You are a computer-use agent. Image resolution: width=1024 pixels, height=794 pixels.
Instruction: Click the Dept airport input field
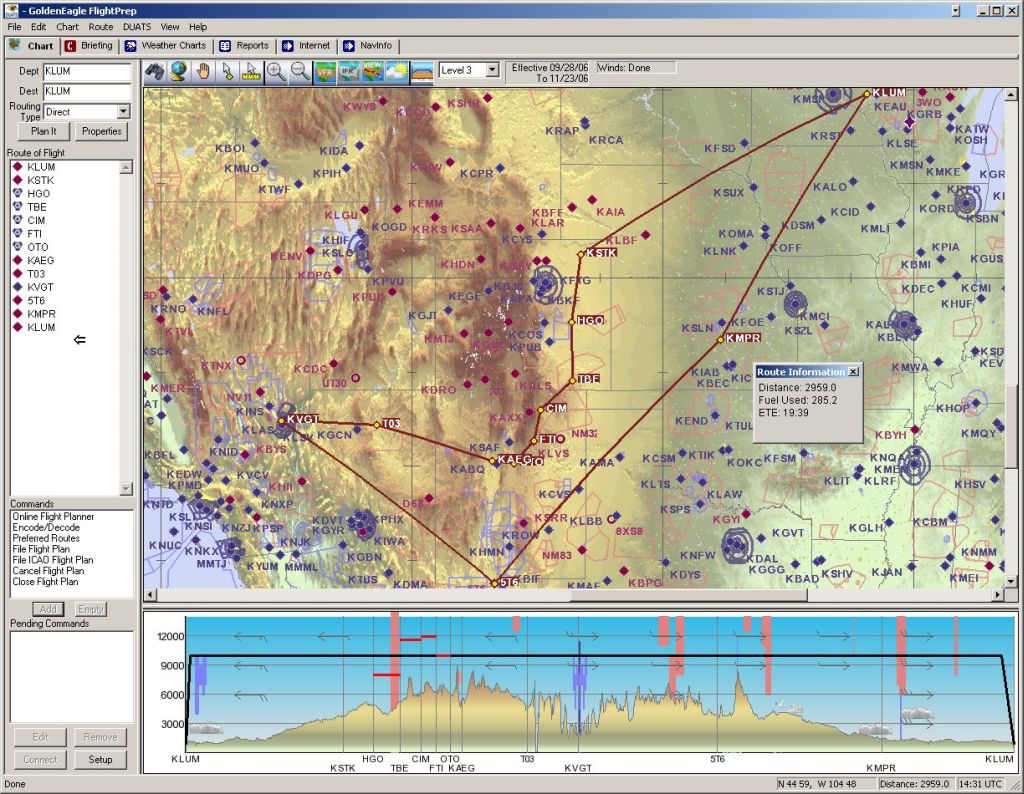point(87,71)
